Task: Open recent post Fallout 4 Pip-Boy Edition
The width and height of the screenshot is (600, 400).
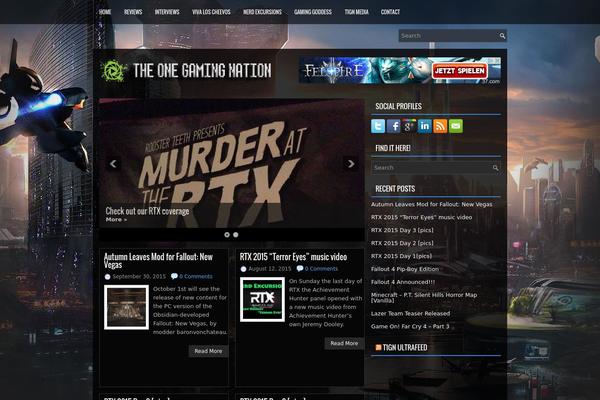Action: [405, 269]
